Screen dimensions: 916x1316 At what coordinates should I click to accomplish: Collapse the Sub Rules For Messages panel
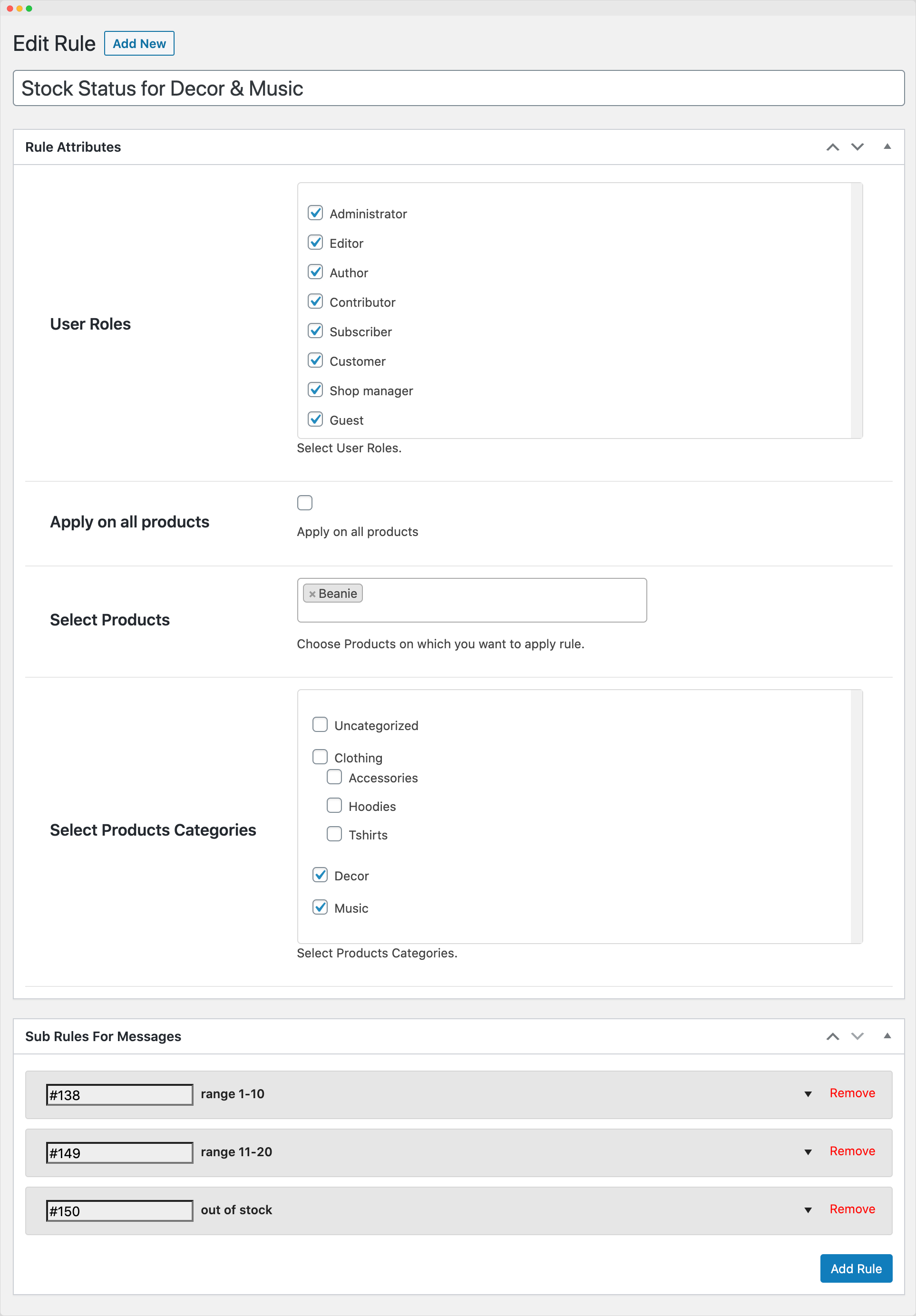click(887, 1036)
